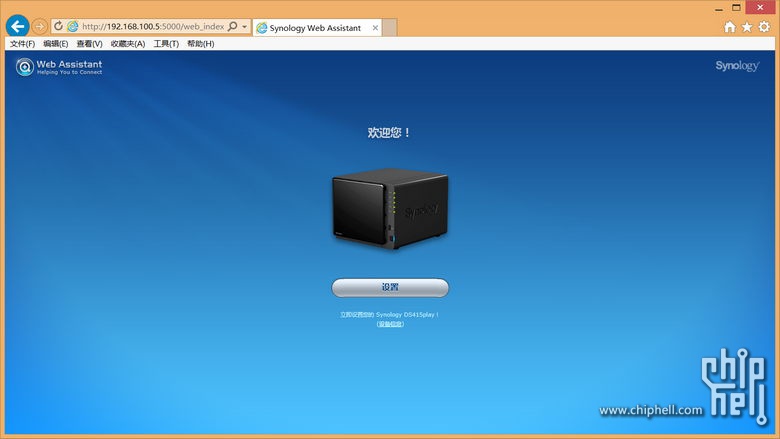
Task: Open the 编辑(E) menu
Action: tap(55, 44)
